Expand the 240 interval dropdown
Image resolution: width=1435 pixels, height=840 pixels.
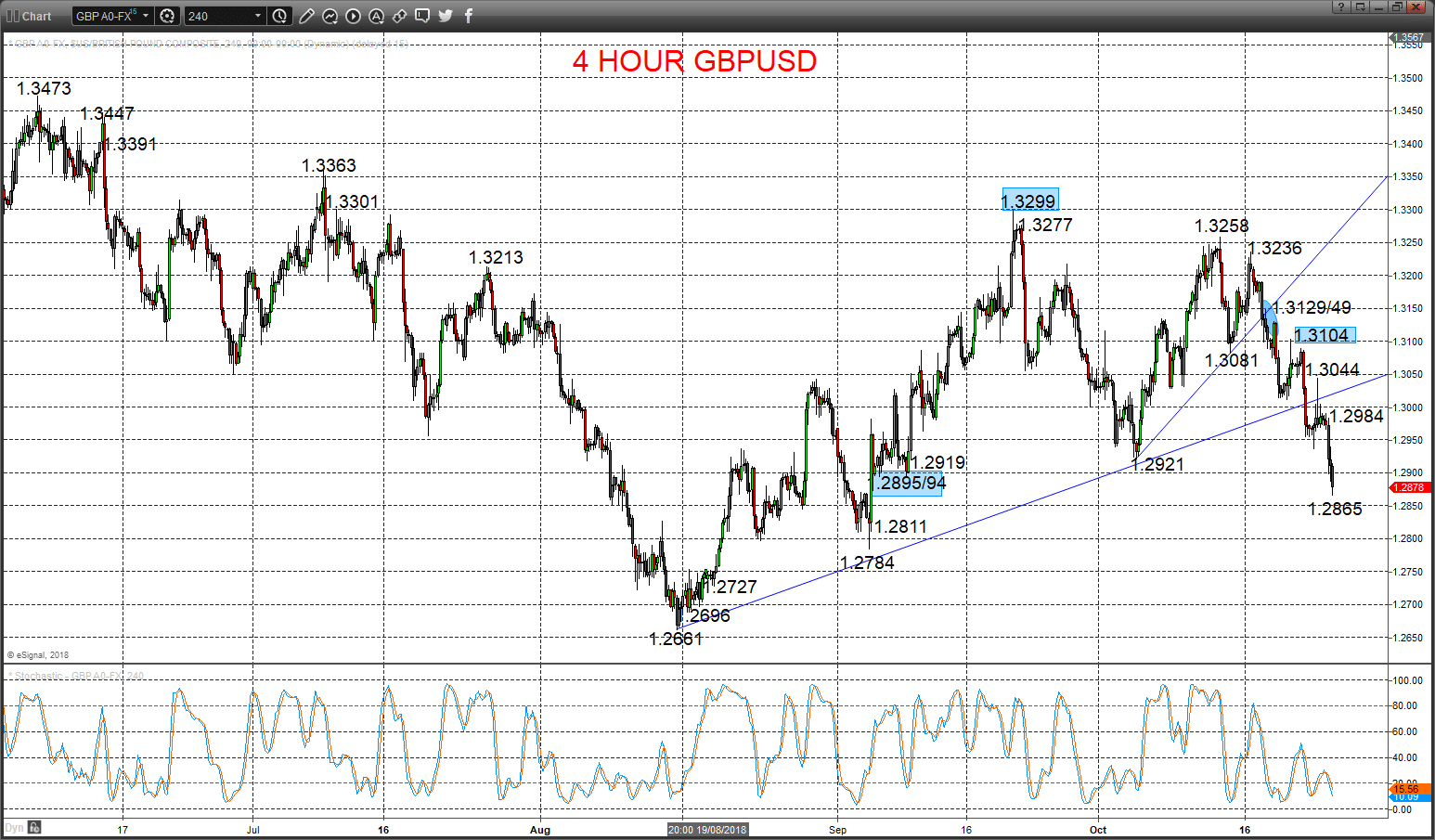(258, 16)
